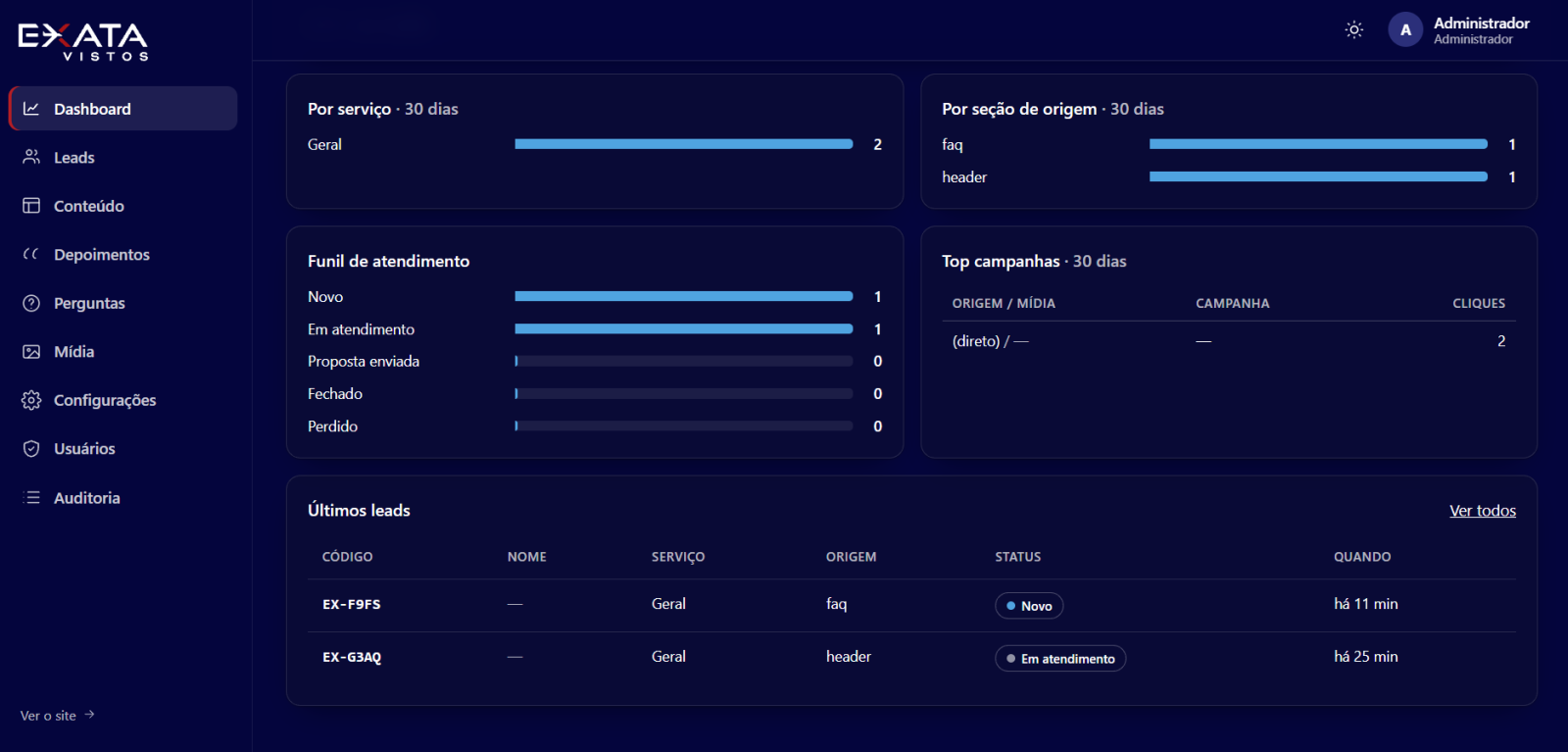The width and height of the screenshot is (1568, 752).
Task: Click the CLIQUES column header
Action: pyautogui.click(x=1479, y=304)
